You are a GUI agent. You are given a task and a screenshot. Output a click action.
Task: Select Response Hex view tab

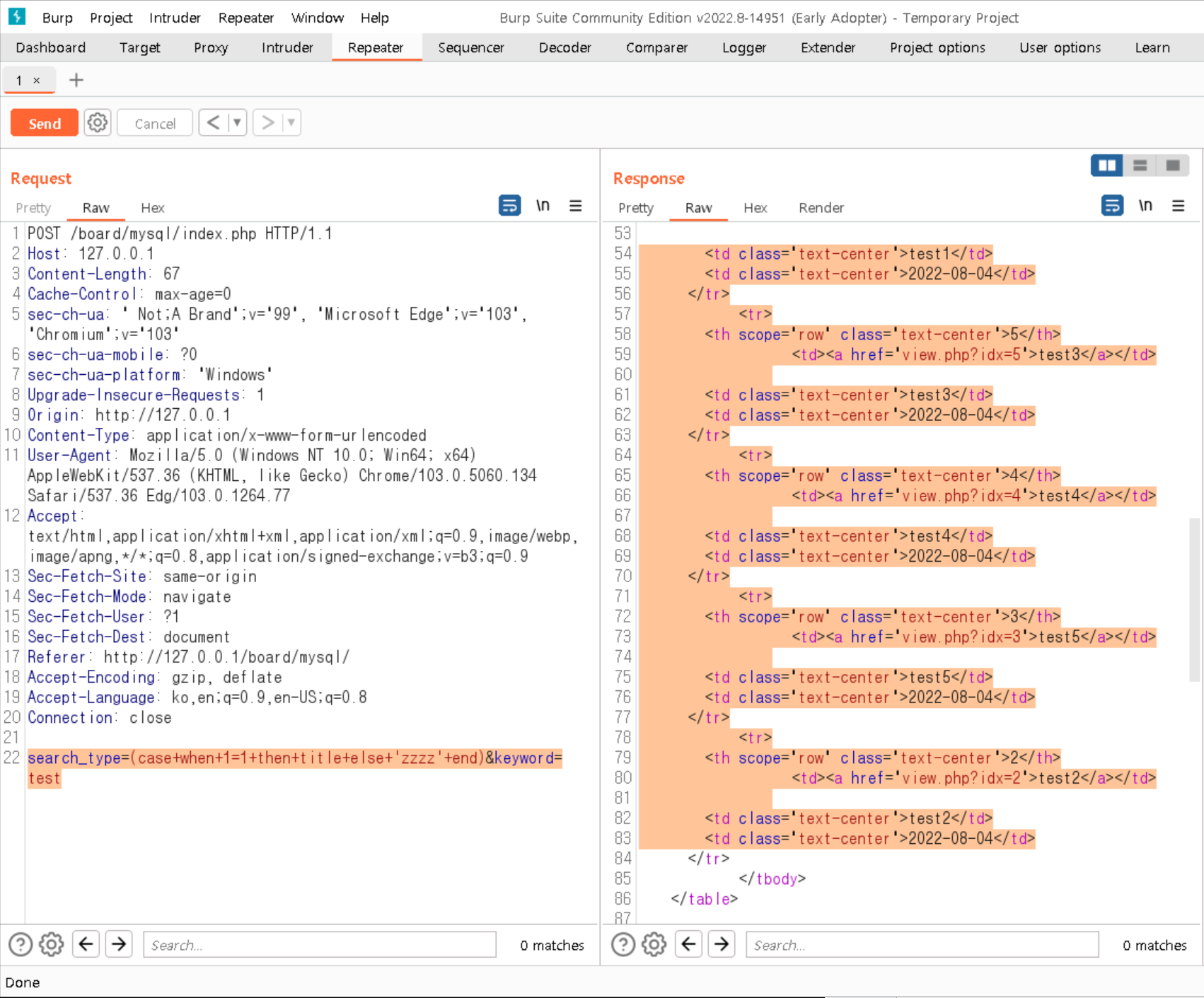[755, 207]
